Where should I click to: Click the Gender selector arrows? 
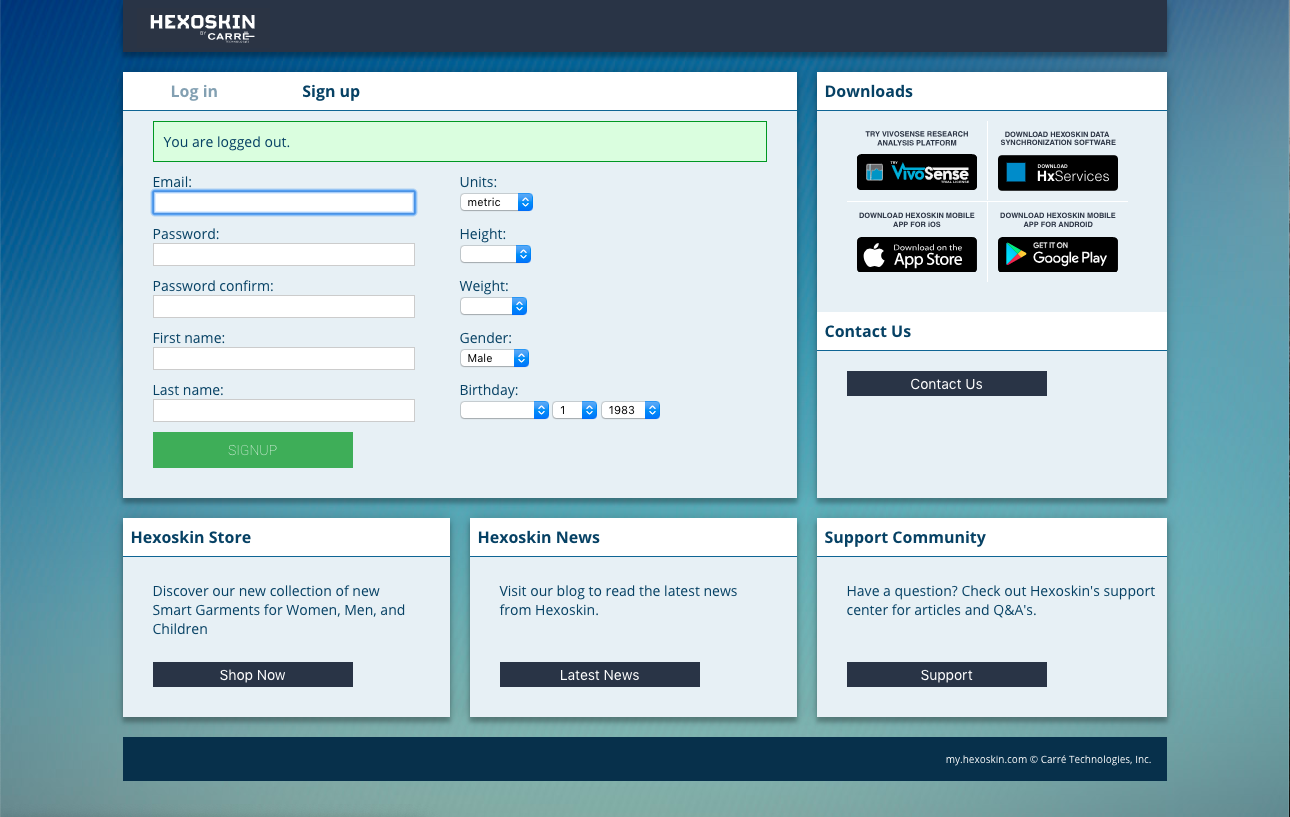tap(521, 357)
